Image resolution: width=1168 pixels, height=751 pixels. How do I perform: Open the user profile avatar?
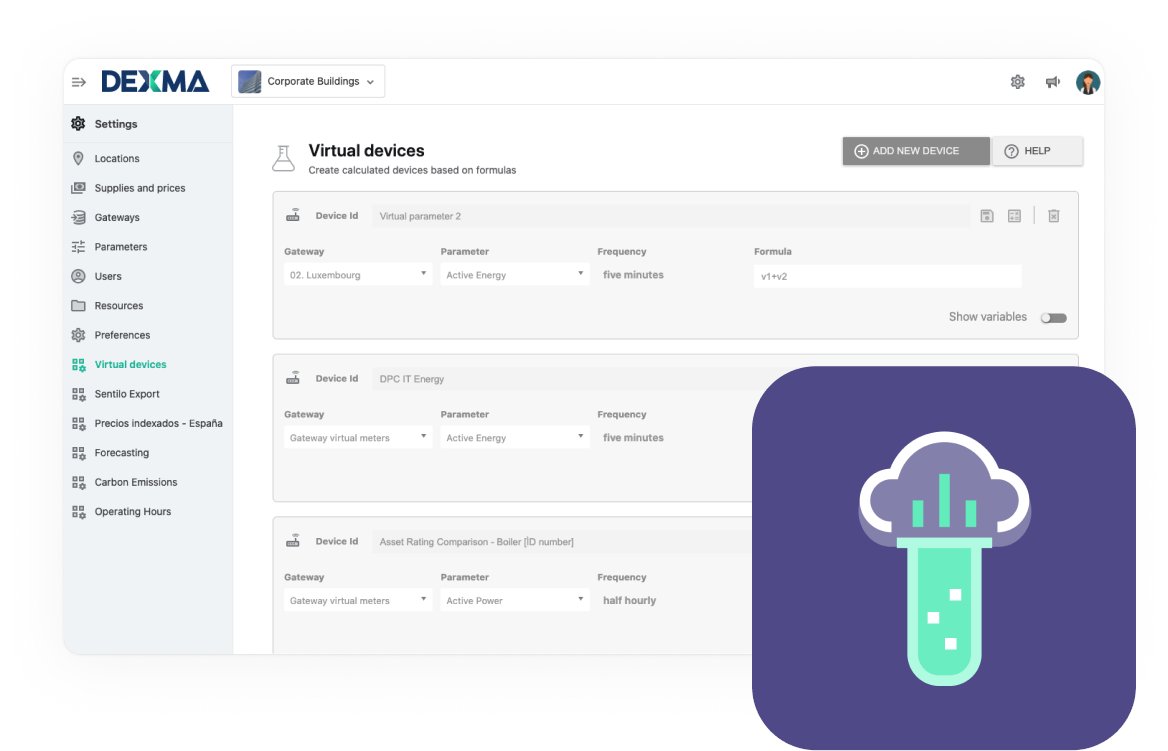1087,81
